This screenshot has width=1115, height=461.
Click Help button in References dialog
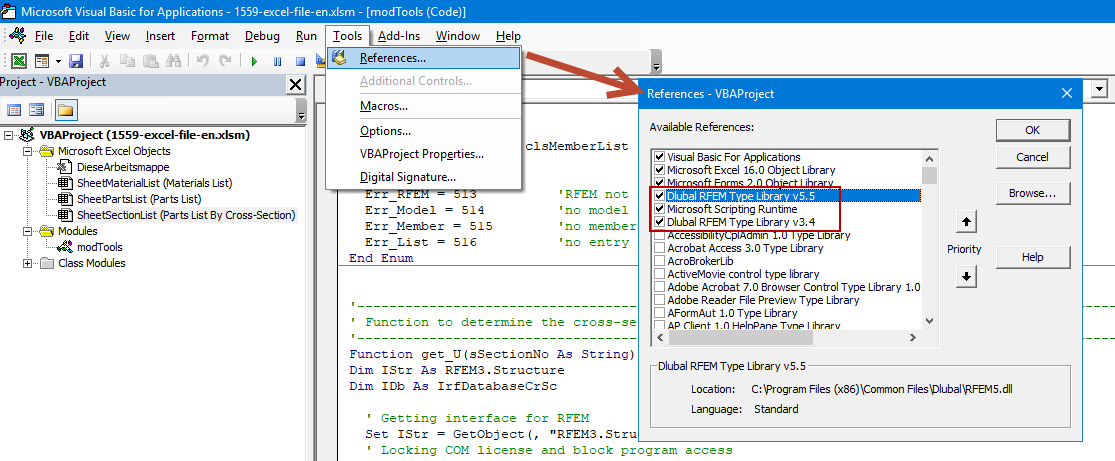(x=1033, y=257)
